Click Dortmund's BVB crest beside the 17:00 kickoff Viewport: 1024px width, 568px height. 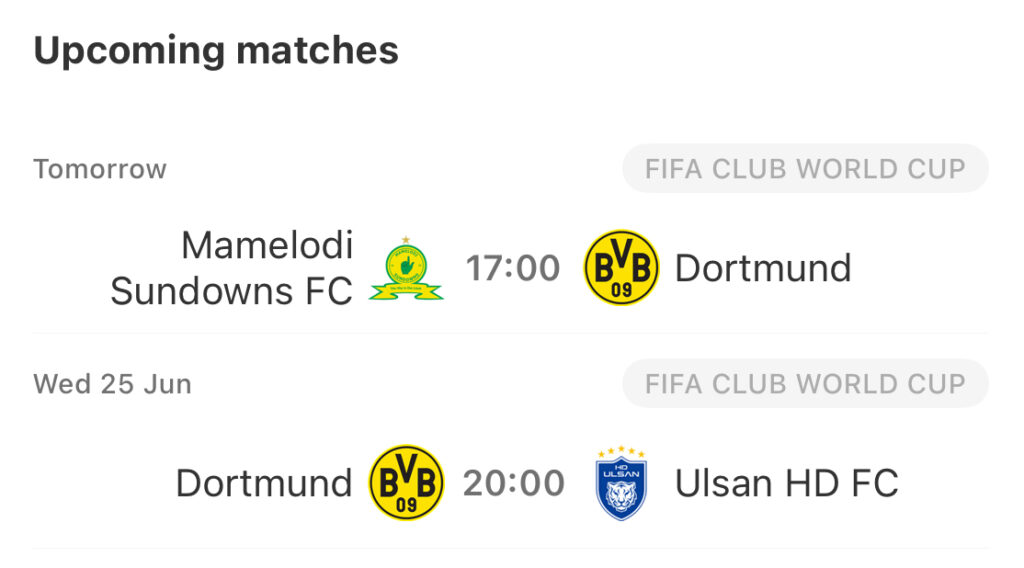click(621, 268)
